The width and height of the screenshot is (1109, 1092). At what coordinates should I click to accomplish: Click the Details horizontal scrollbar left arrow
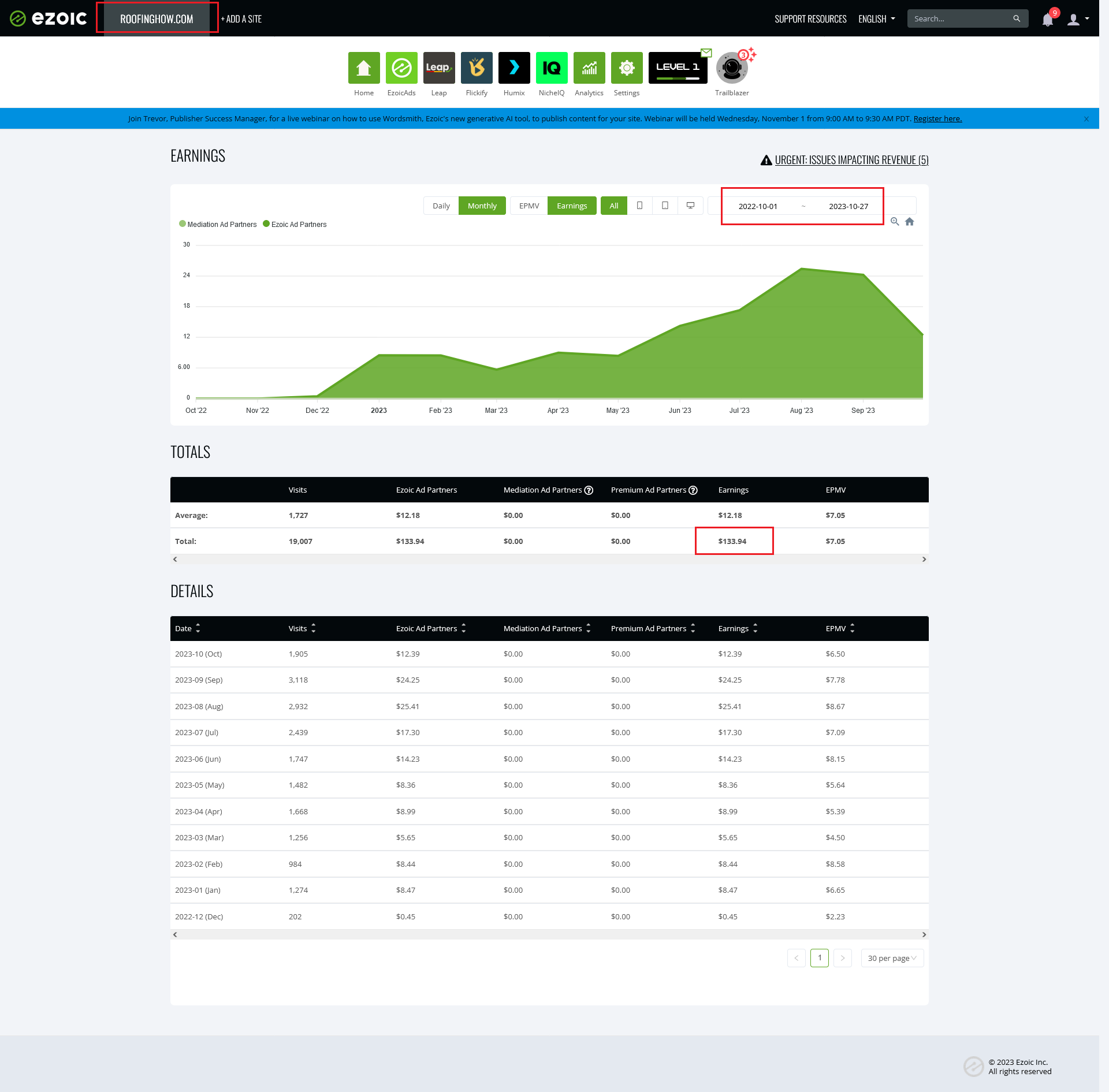pos(175,935)
